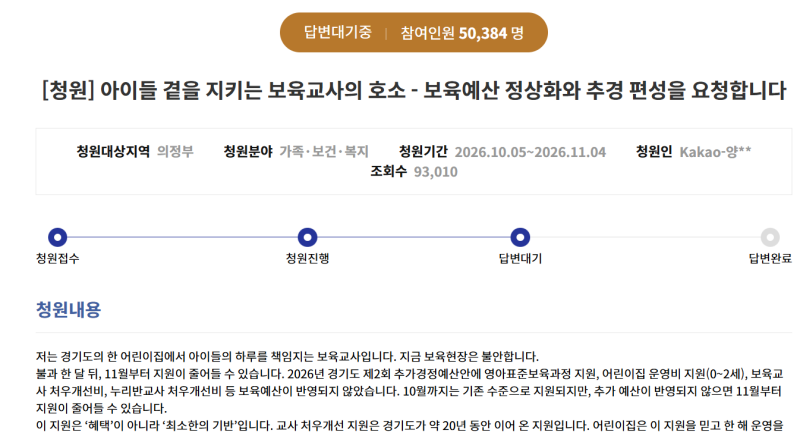Viewport: 800px width, 436px height.
Task: Click the view count 93,010
Action: point(436,172)
